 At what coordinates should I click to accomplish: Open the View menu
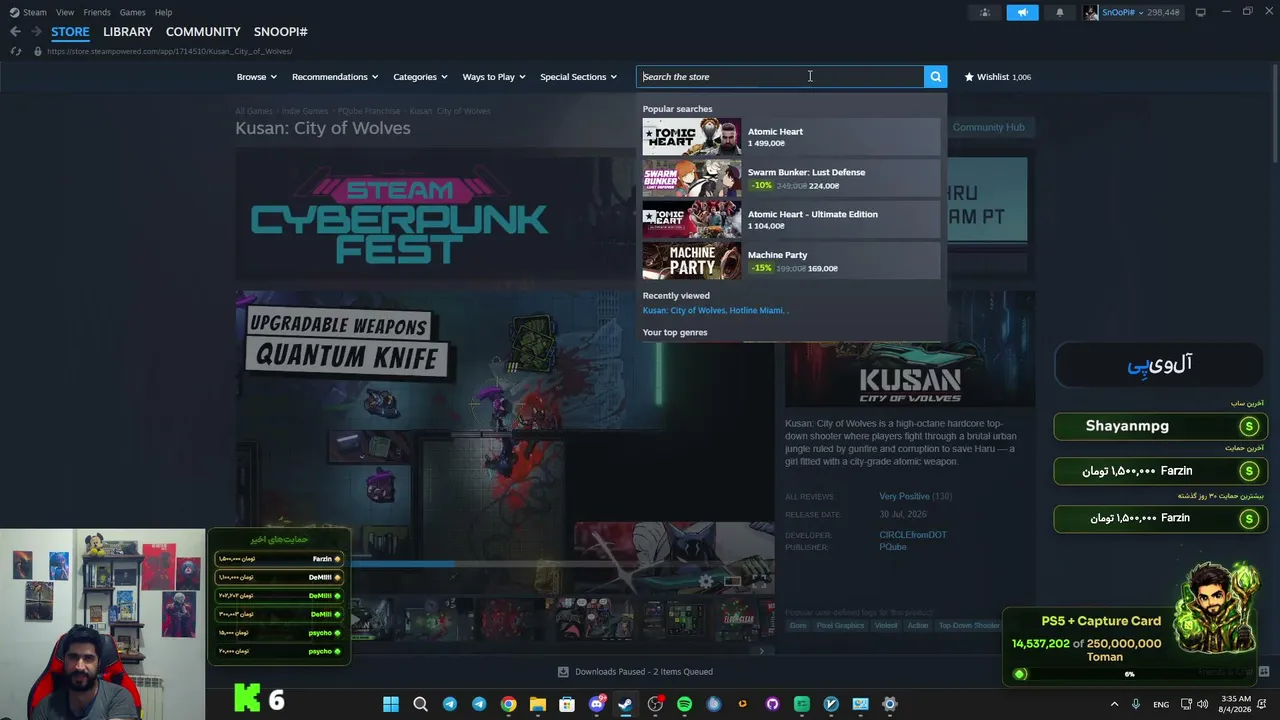pos(65,12)
